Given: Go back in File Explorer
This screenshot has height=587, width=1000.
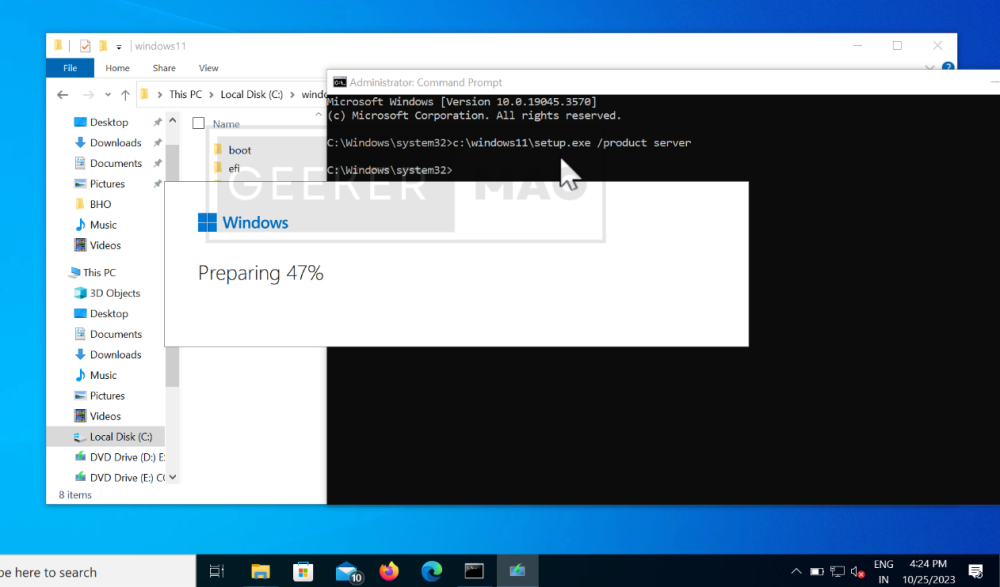Looking at the screenshot, I should [62, 94].
